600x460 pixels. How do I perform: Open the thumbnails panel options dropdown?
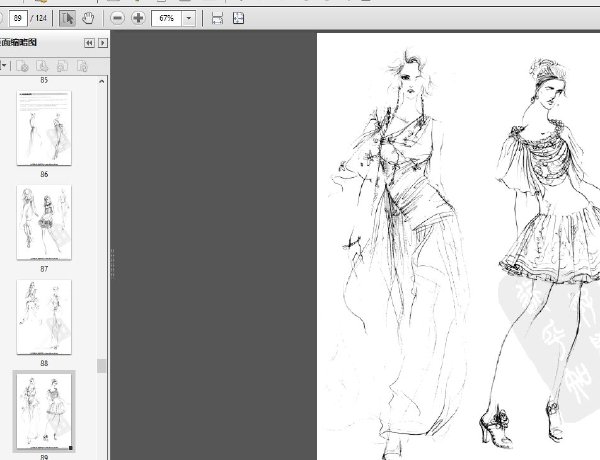tap(3, 66)
